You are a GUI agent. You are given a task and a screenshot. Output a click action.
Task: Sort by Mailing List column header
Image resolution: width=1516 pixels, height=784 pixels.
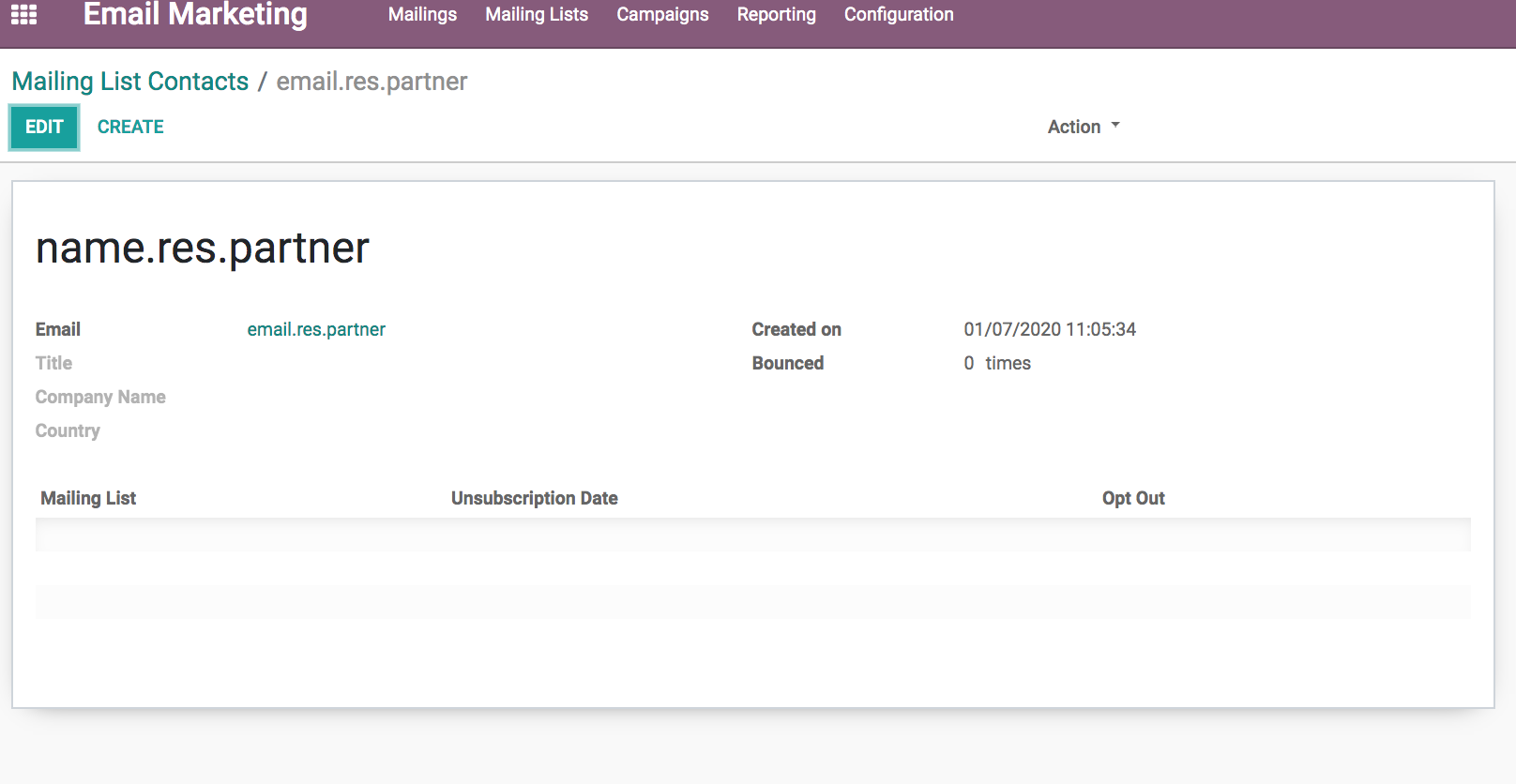pos(88,498)
